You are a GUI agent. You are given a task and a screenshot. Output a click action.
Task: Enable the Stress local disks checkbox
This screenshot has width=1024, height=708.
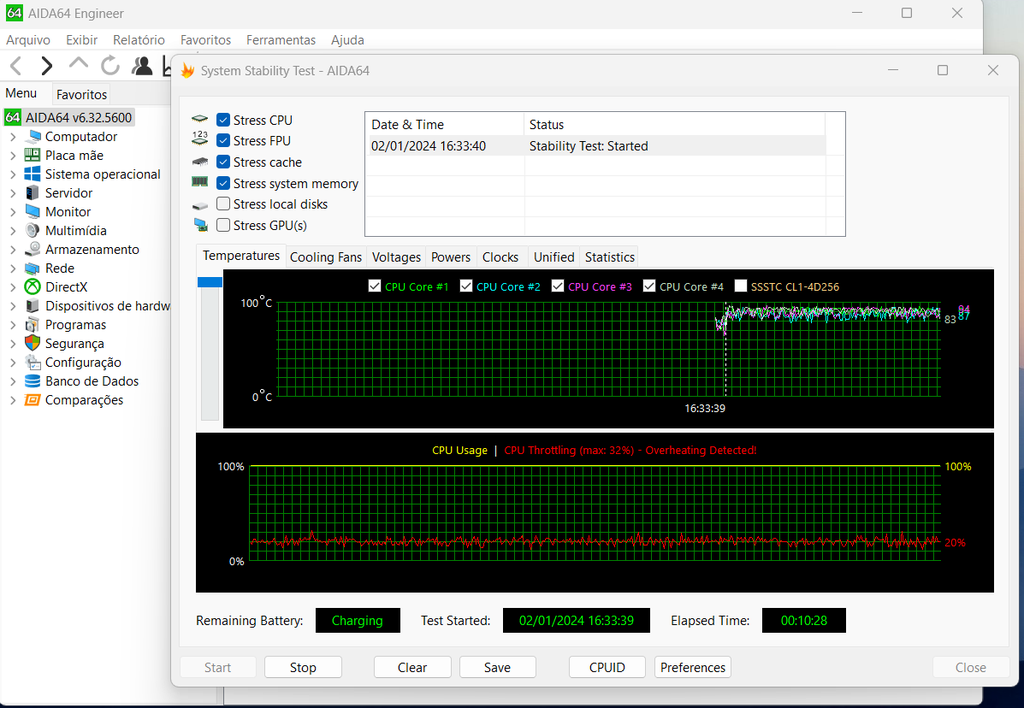point(222,203)
